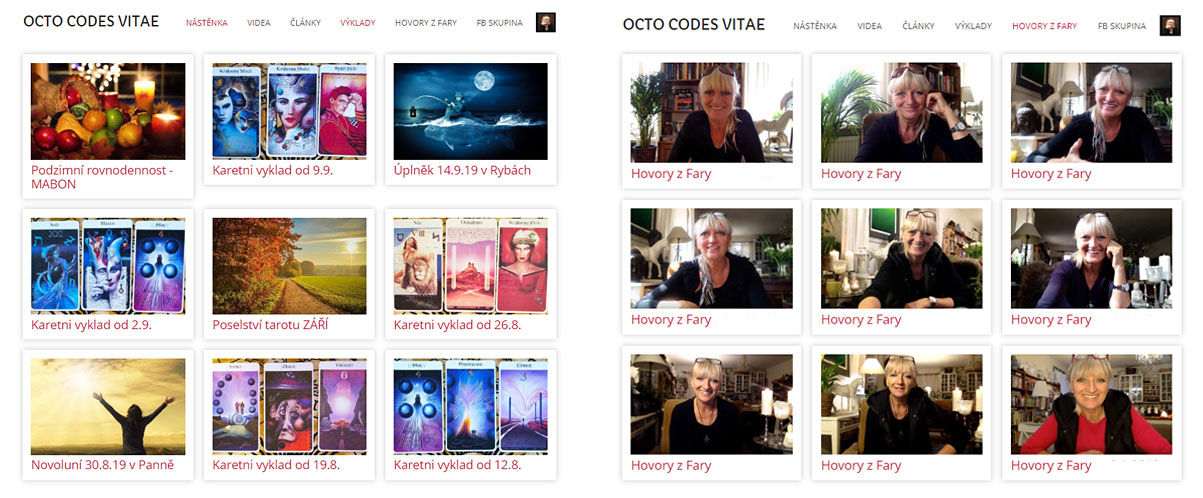Open the OCTO CODES VITAE logo on the left page
This screenshot has height=498, width=1203.
pos(91,22)
